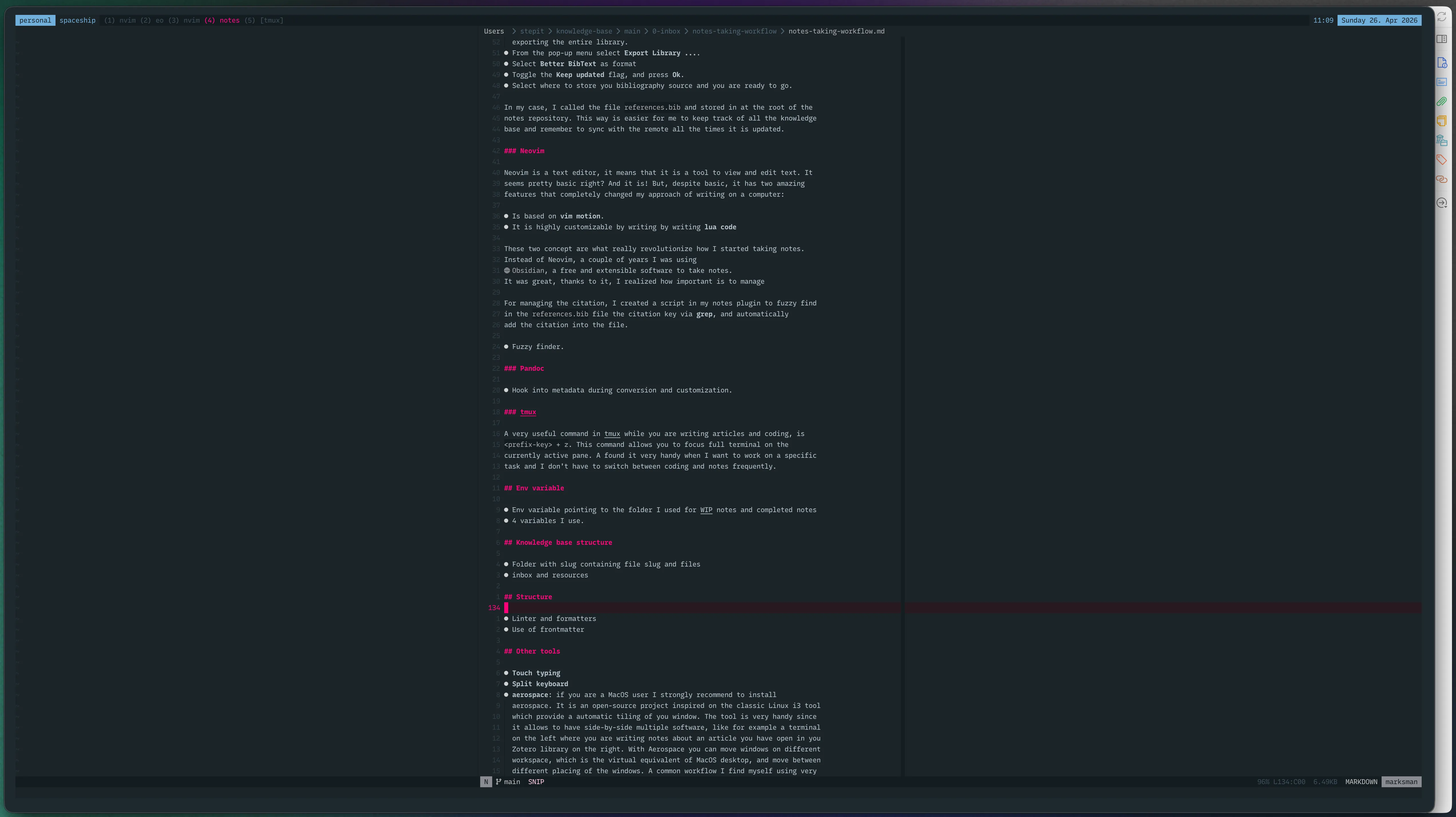Open the Obsidian link in the text

[529, 270]
